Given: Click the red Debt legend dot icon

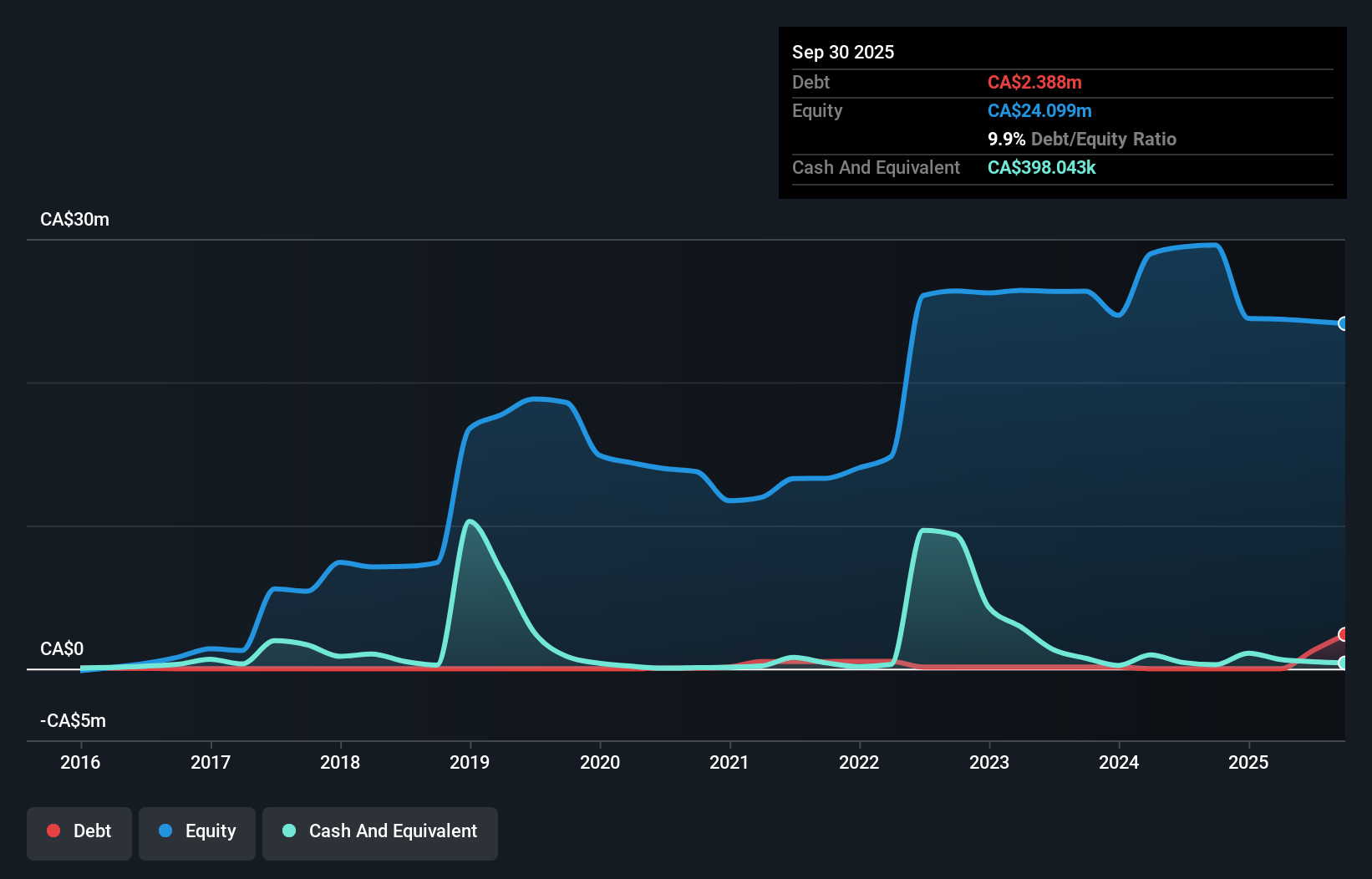Looking at the screenshot, I should point(53,831).
